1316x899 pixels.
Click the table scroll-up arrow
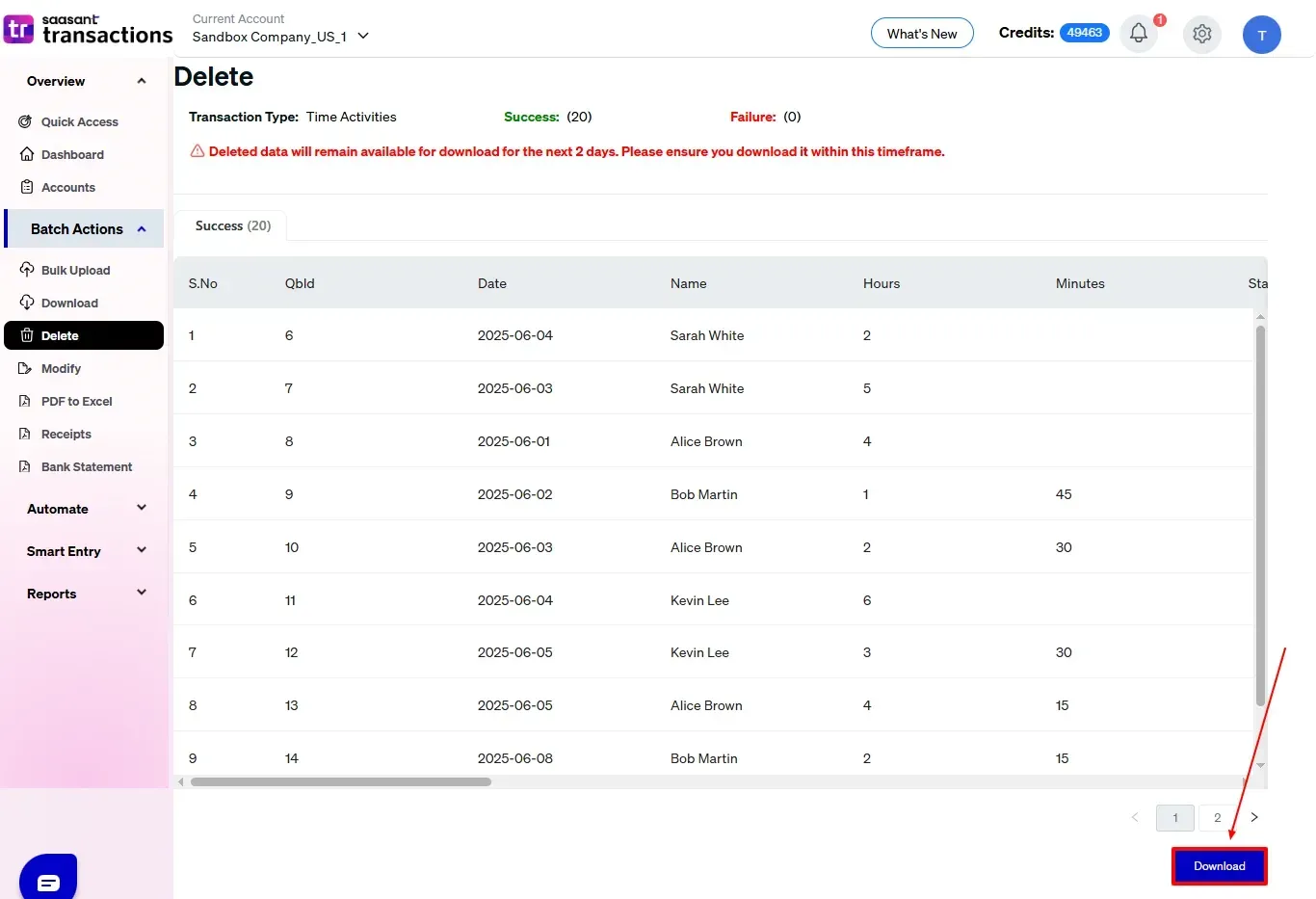coord(1260,316)
